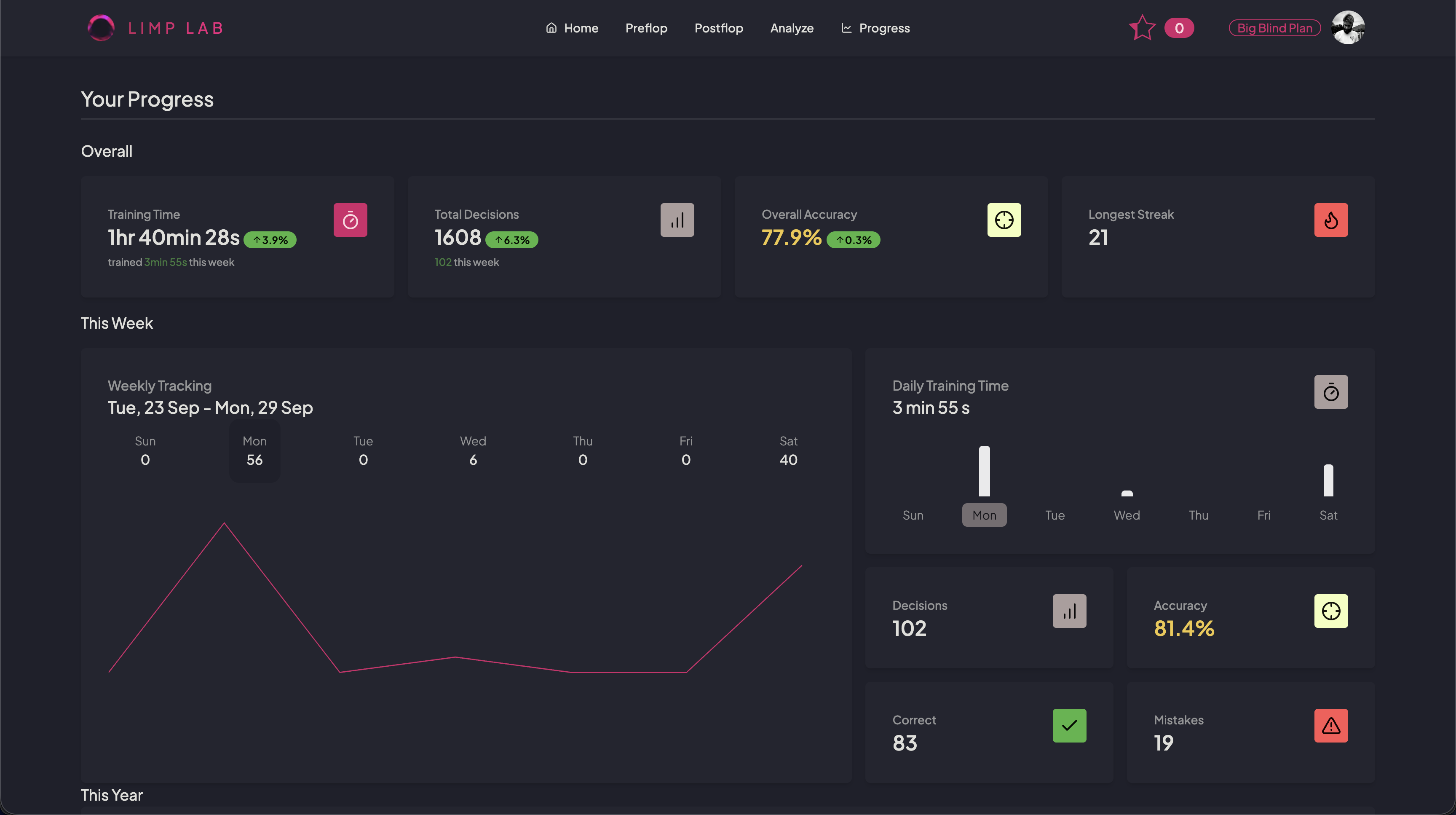The width and height of the screenshot is (1456, 815).
Task: Select Mon in Weekly Tracking days
Action: coord(254,450)
